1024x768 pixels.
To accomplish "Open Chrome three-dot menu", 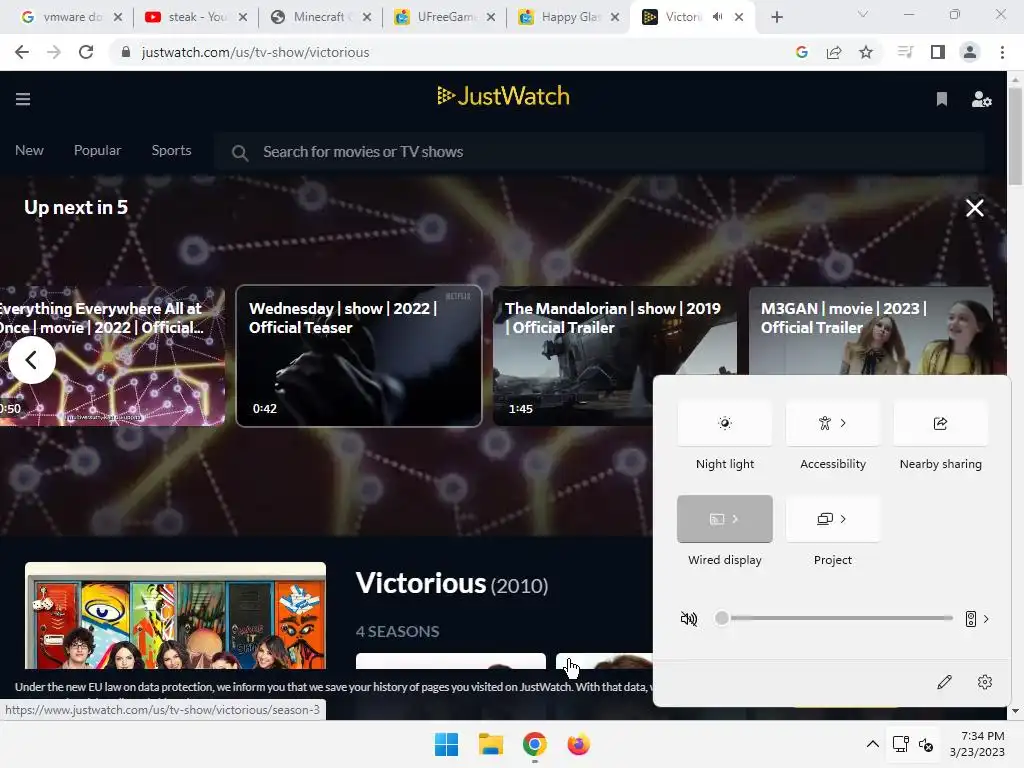I will coord(1002,52).
